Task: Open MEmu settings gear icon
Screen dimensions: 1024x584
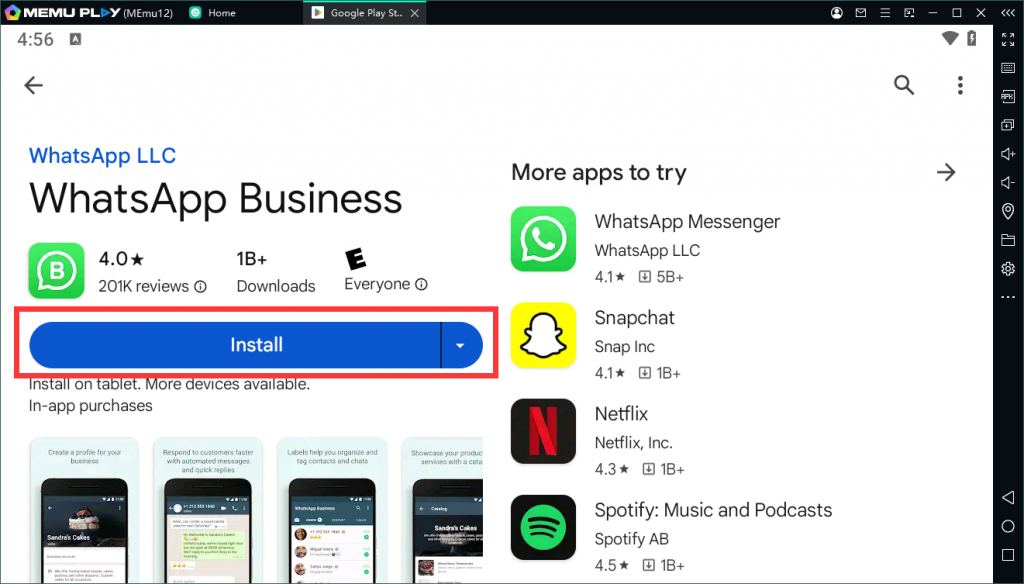Action: tap(1008, 269)
